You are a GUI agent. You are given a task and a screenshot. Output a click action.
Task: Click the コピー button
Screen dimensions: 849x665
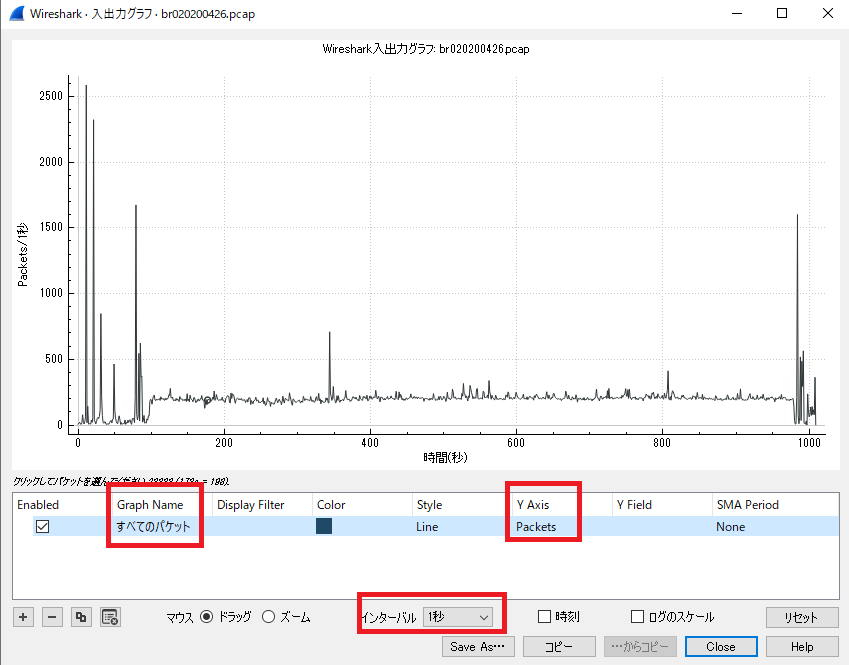(559, 647)
